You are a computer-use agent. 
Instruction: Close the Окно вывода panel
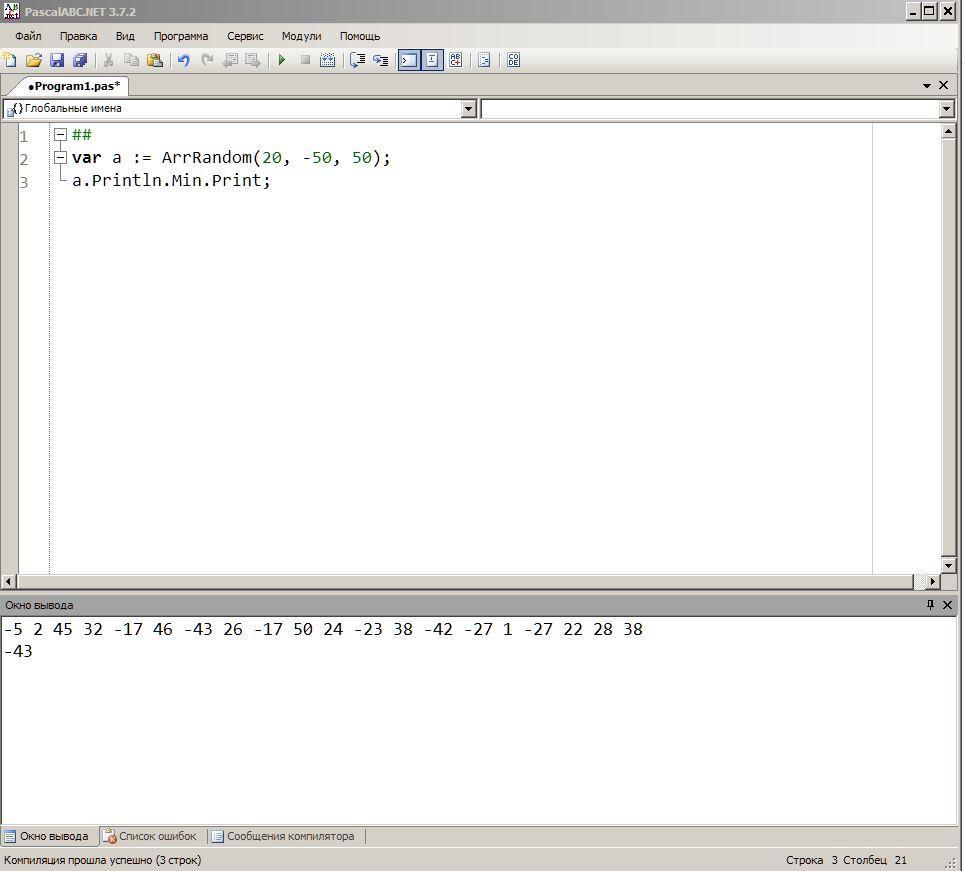tap(948, 605)
